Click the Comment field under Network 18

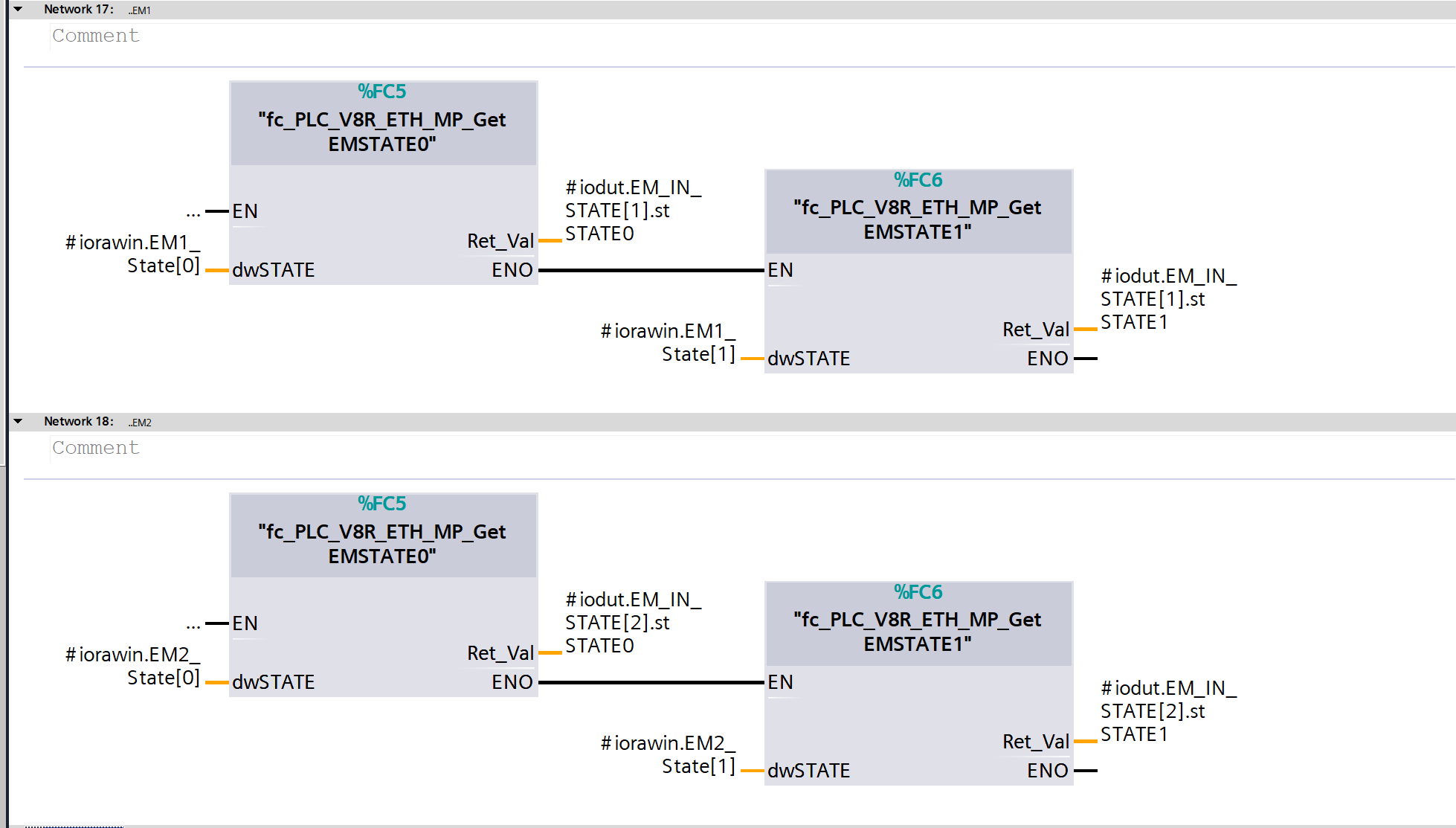tap(96, 448)
